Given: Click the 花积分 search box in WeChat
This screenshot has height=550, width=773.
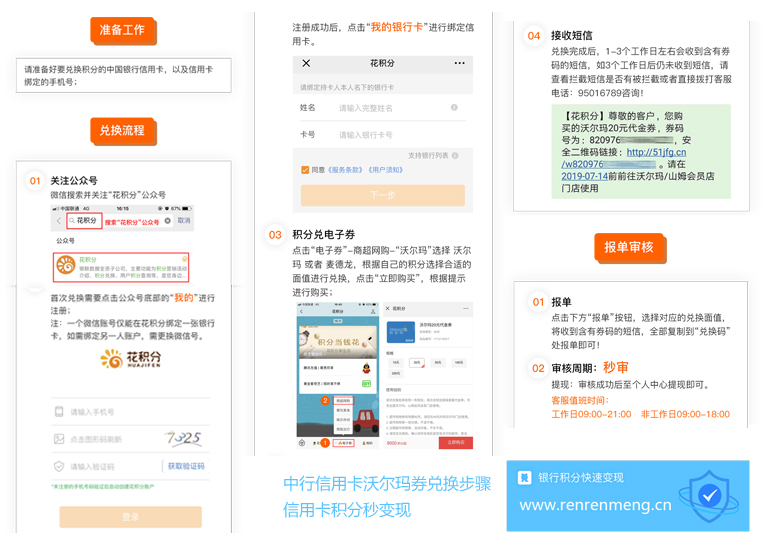Looking at the screenshot, I should click(84, 221).
